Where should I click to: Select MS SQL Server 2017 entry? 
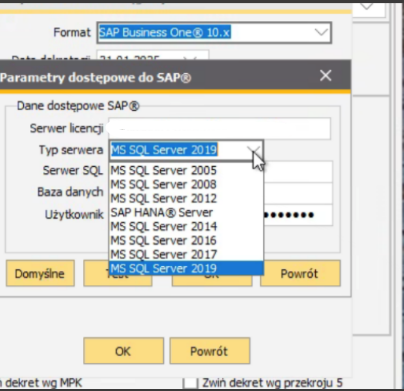(186, 254)
